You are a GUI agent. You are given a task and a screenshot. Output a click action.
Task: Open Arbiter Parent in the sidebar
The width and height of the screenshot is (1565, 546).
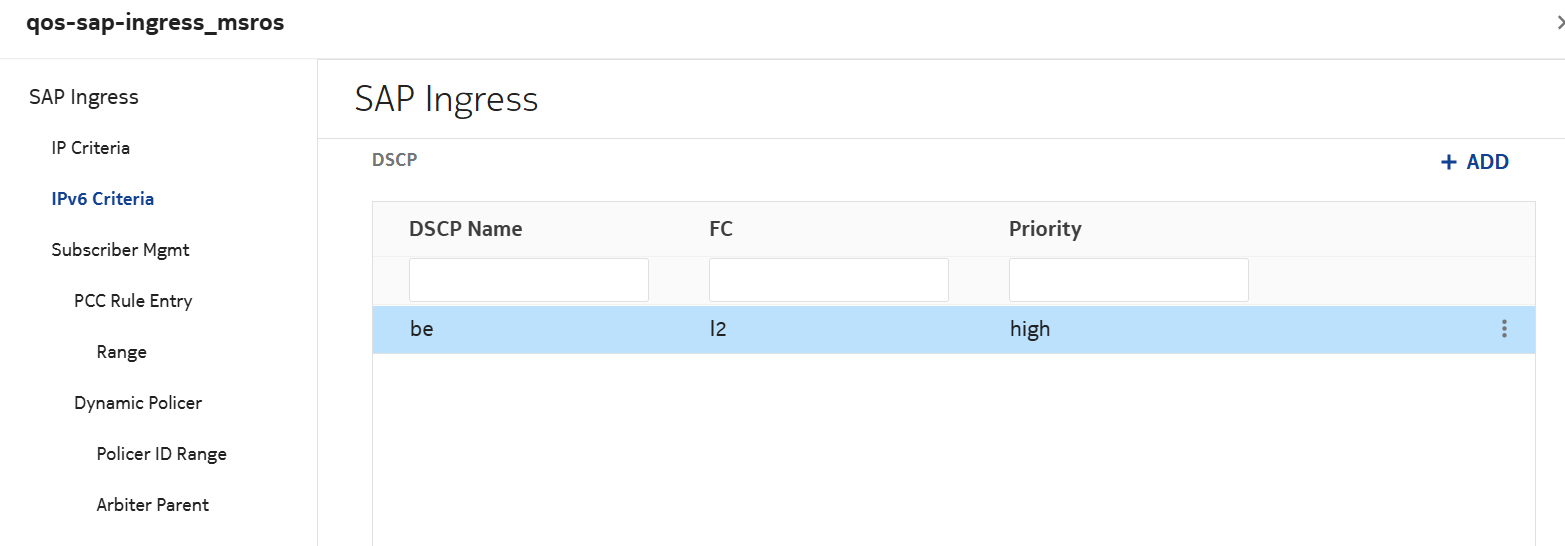click(153, 505)
